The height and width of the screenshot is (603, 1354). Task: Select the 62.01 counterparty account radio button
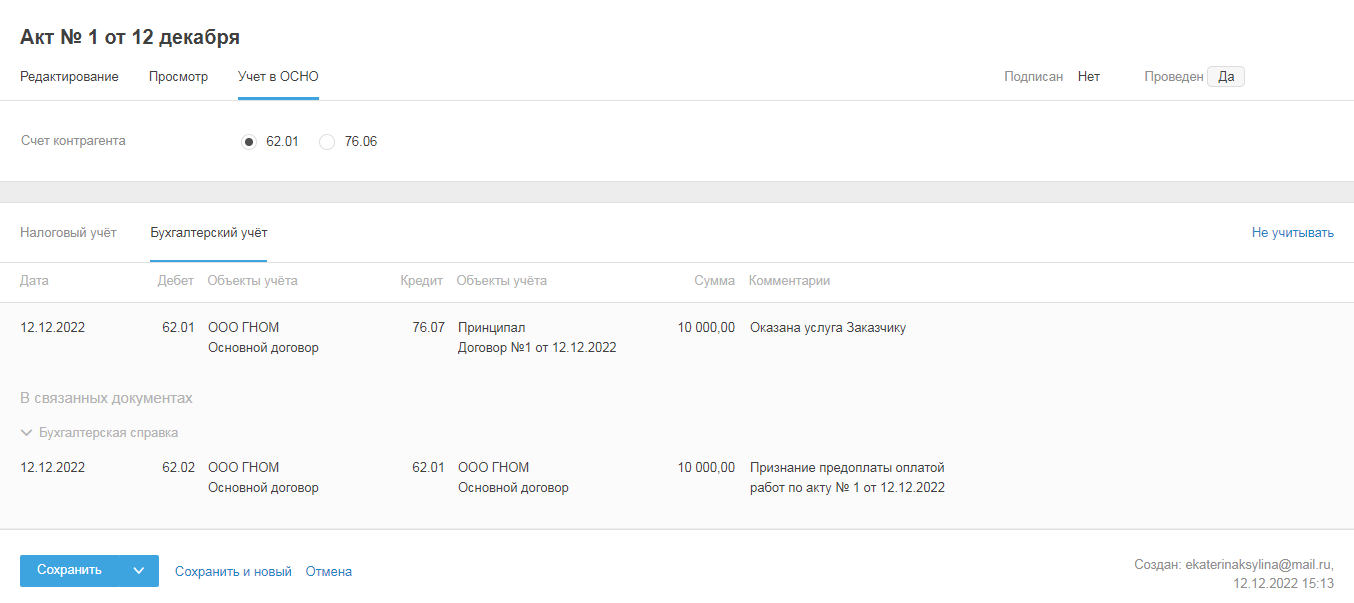pos(249,142)
